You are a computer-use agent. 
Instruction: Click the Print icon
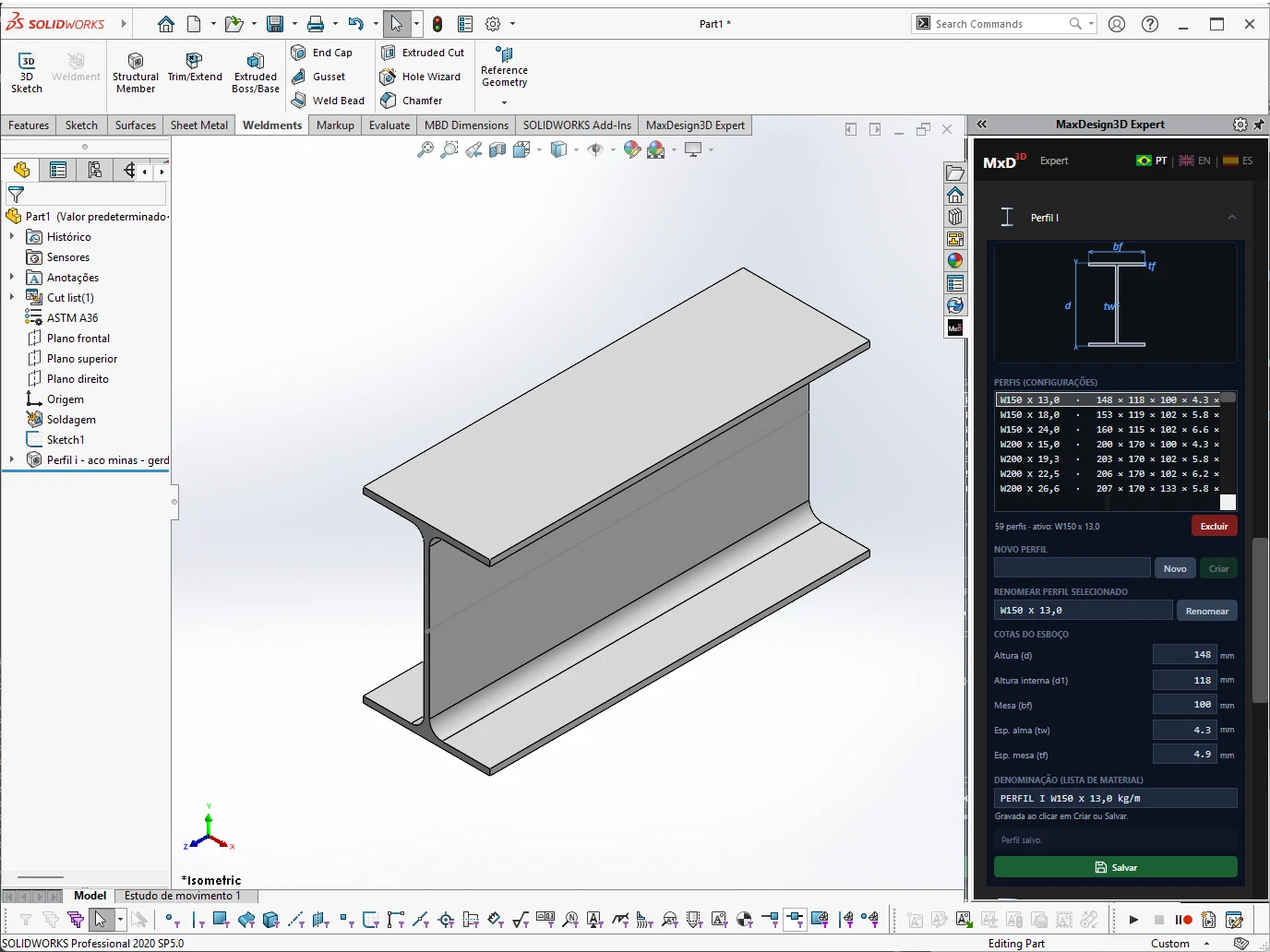(x=316, y=24)
